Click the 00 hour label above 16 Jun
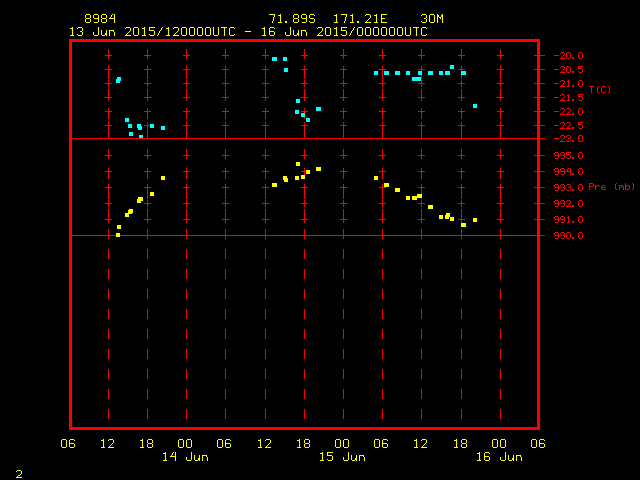Viewport: 640px width, 480px height. pos(499,444)
